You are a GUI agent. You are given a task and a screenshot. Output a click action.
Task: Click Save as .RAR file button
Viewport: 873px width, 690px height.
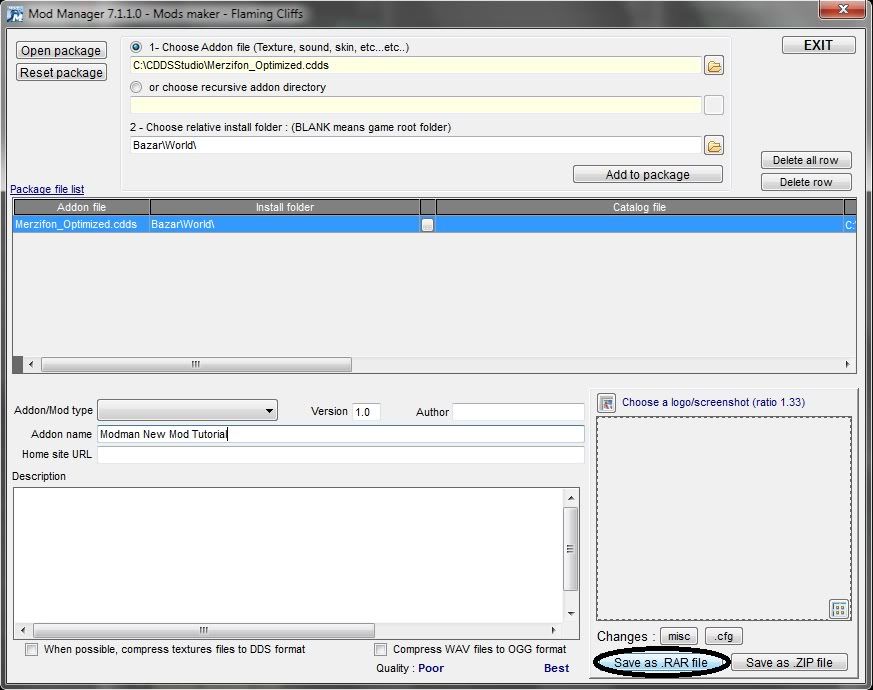click(x=660, y=663)
